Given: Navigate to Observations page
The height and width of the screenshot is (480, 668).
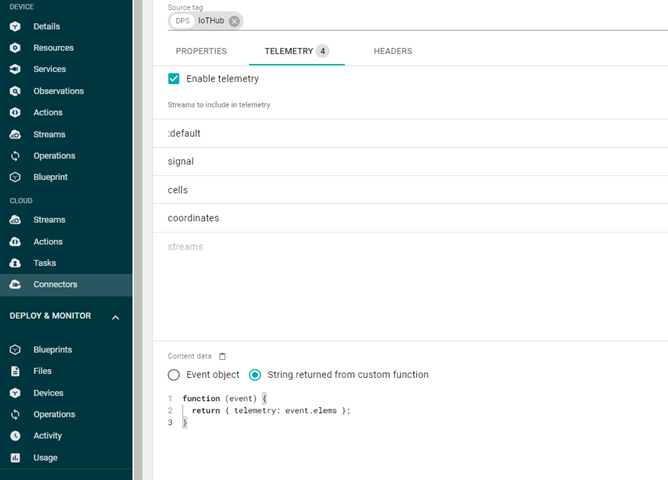Looking at the screenshot, I should (x=59, y=91).
